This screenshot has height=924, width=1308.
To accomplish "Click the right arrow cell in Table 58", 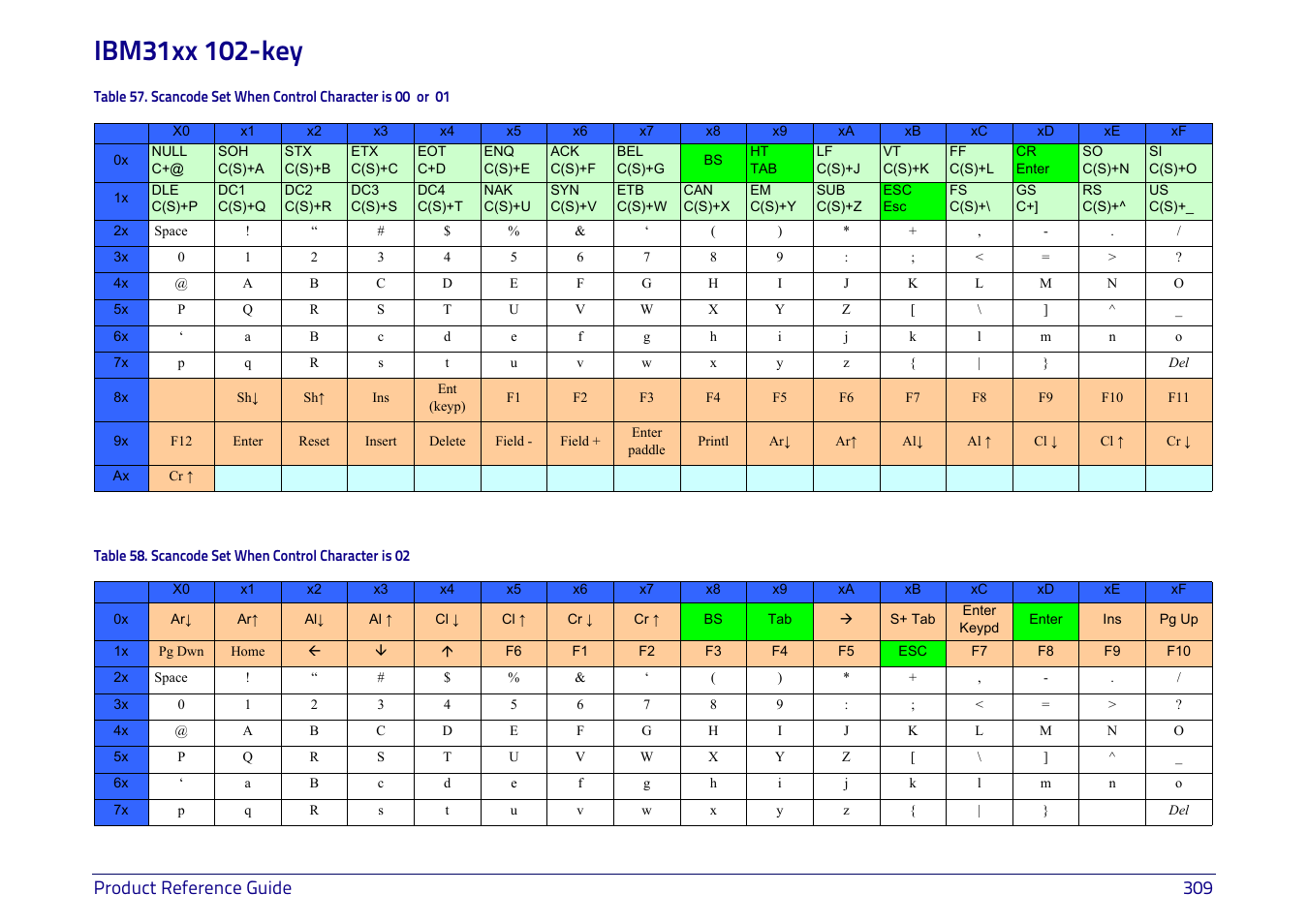I will pos(847,620).
